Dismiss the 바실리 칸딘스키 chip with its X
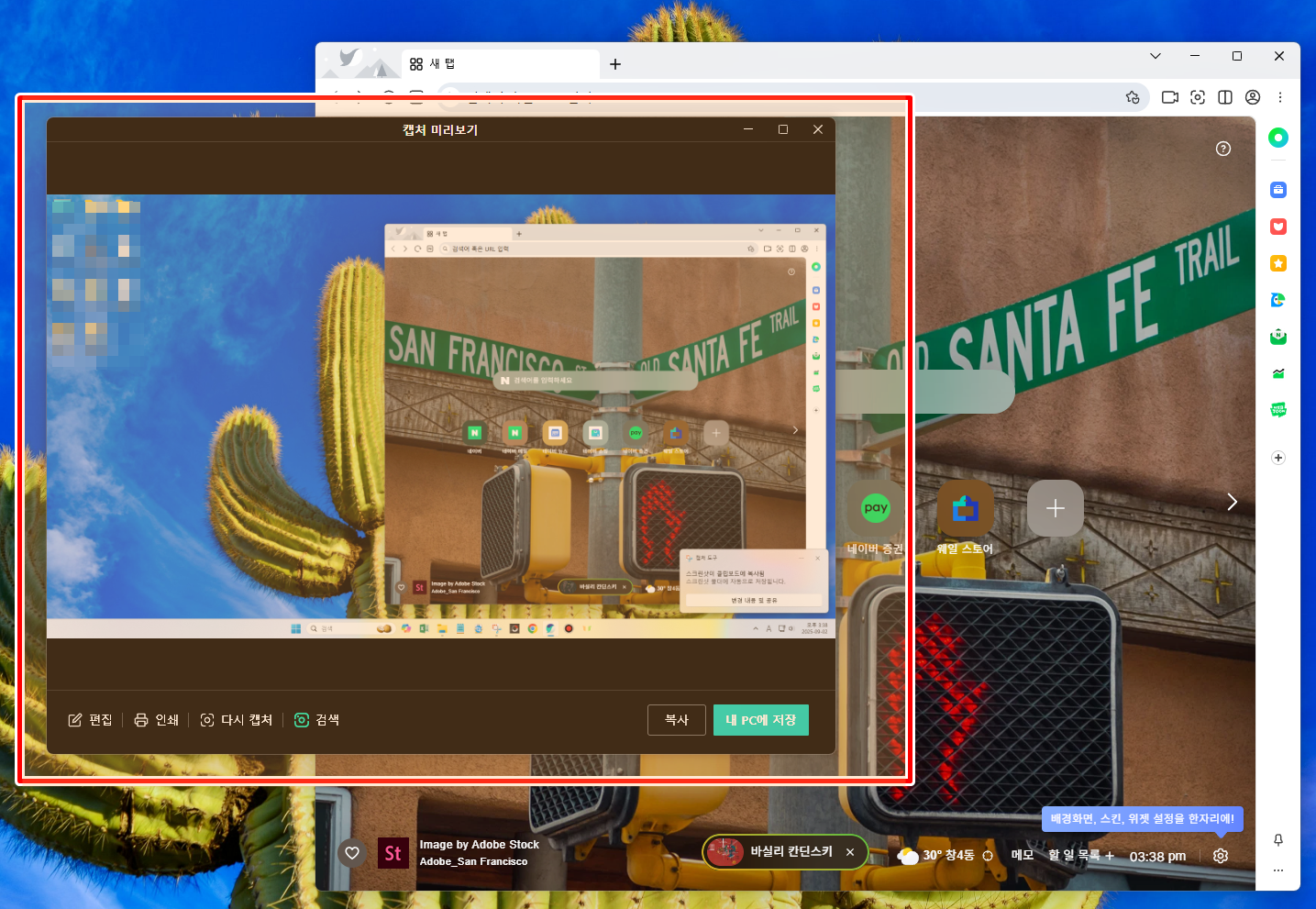 point(850,852)
